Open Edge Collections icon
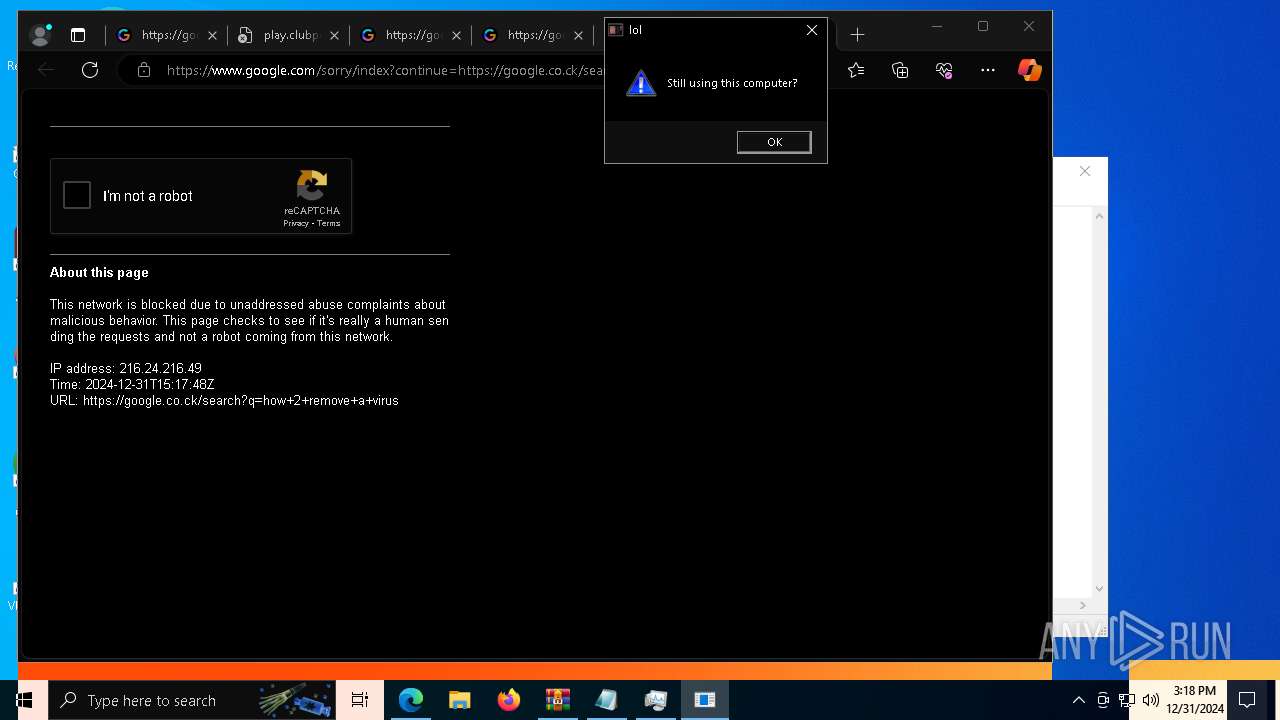This screenshot has height=720, width=1280. tap(900, 70)
